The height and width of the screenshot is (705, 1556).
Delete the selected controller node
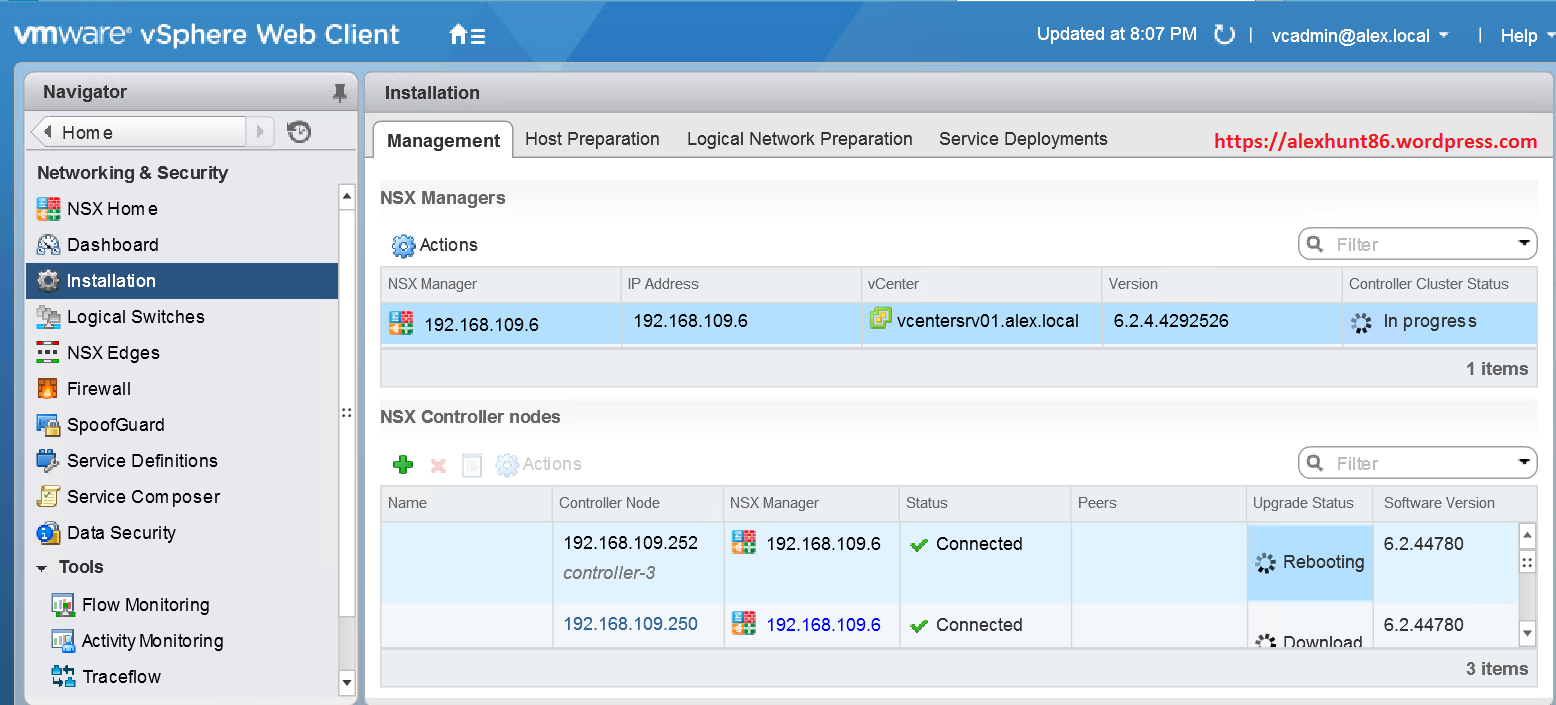coord(437,464)
